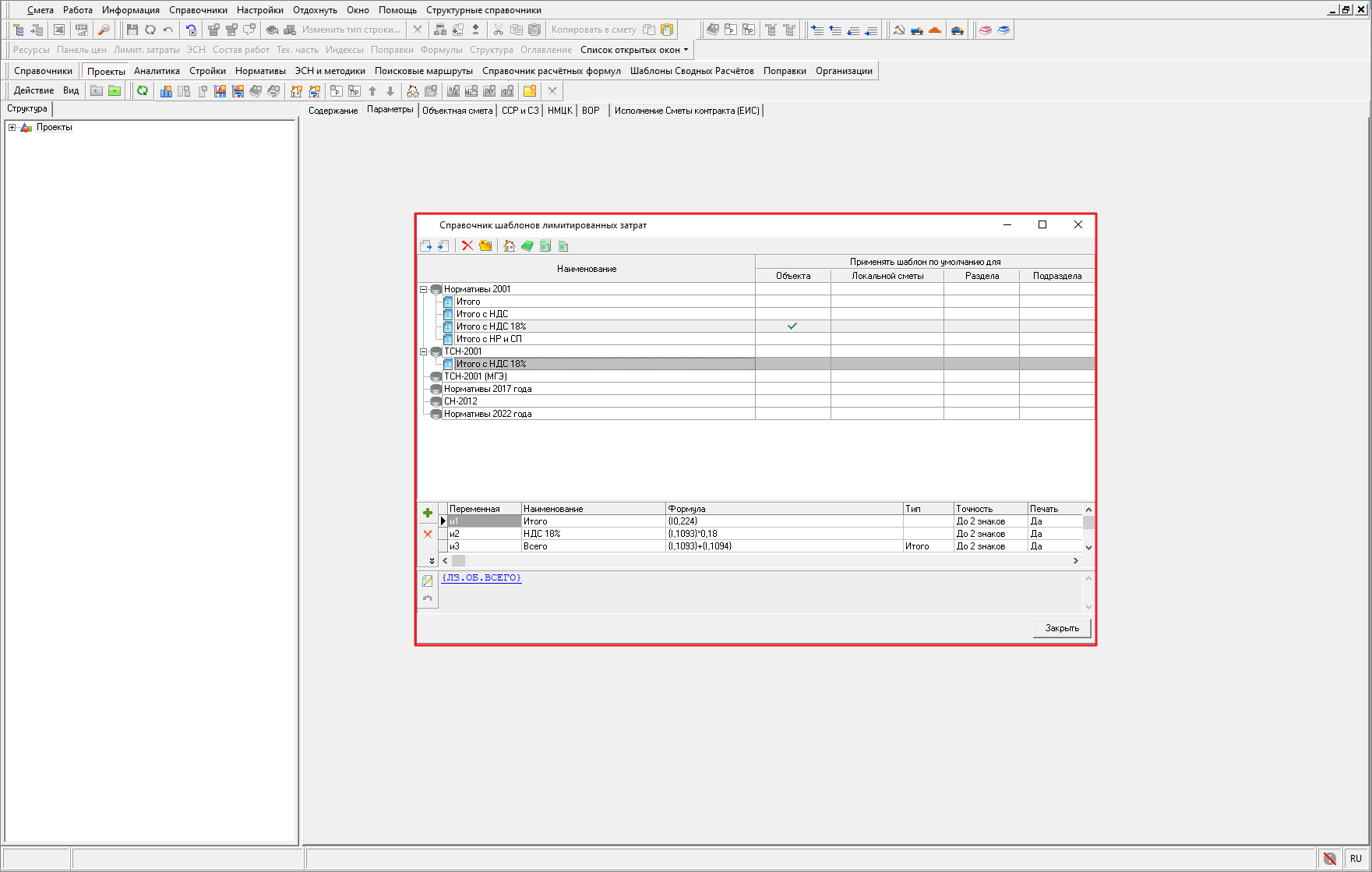Open the Нормативы section tab

coord(260,71)
